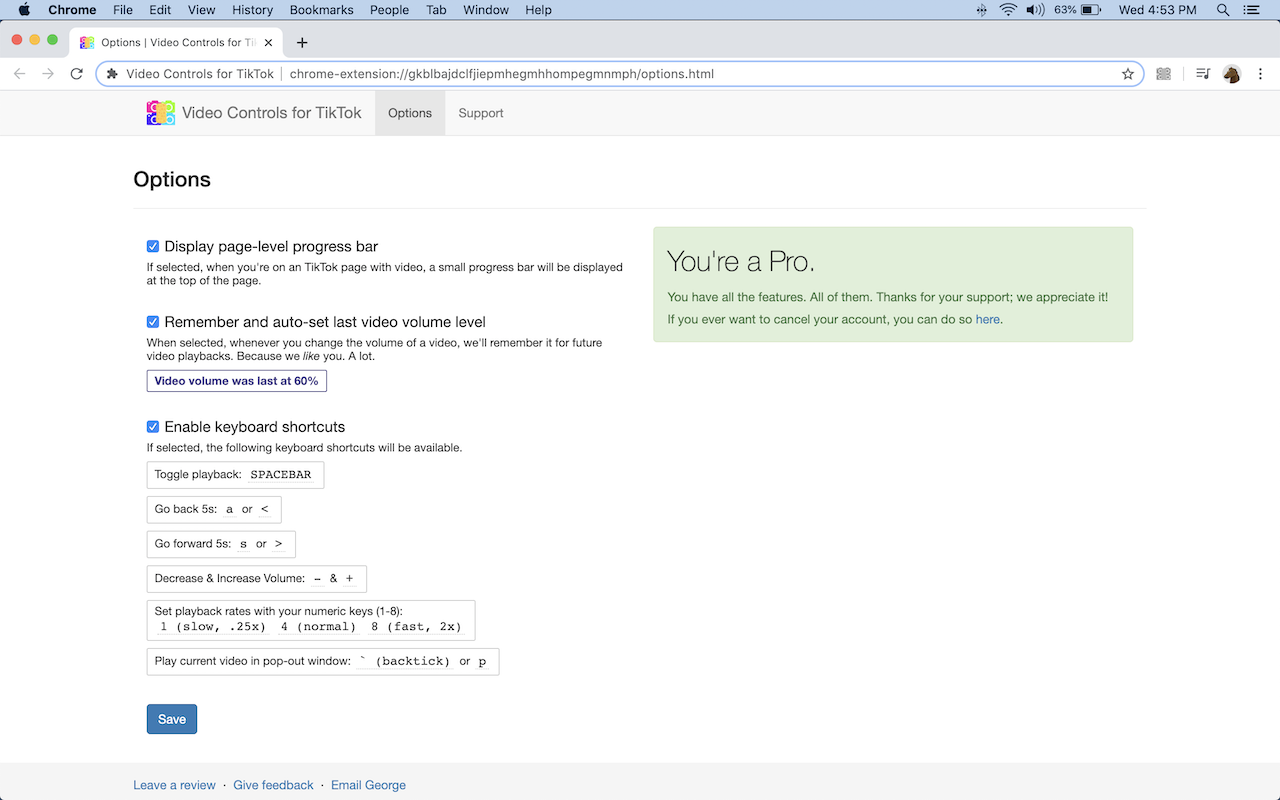Click the Email George link
The image size is (1280, 800).
pyautogui.click(x=368, y=785)
